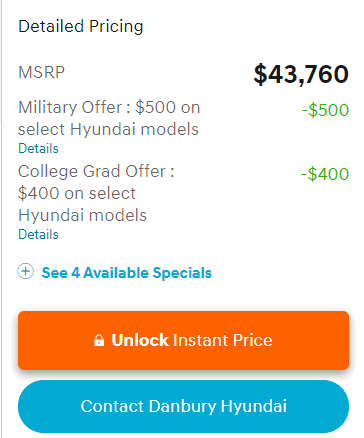
Task: Select the -$500 discount amount
Action: (x=325, y=110)
